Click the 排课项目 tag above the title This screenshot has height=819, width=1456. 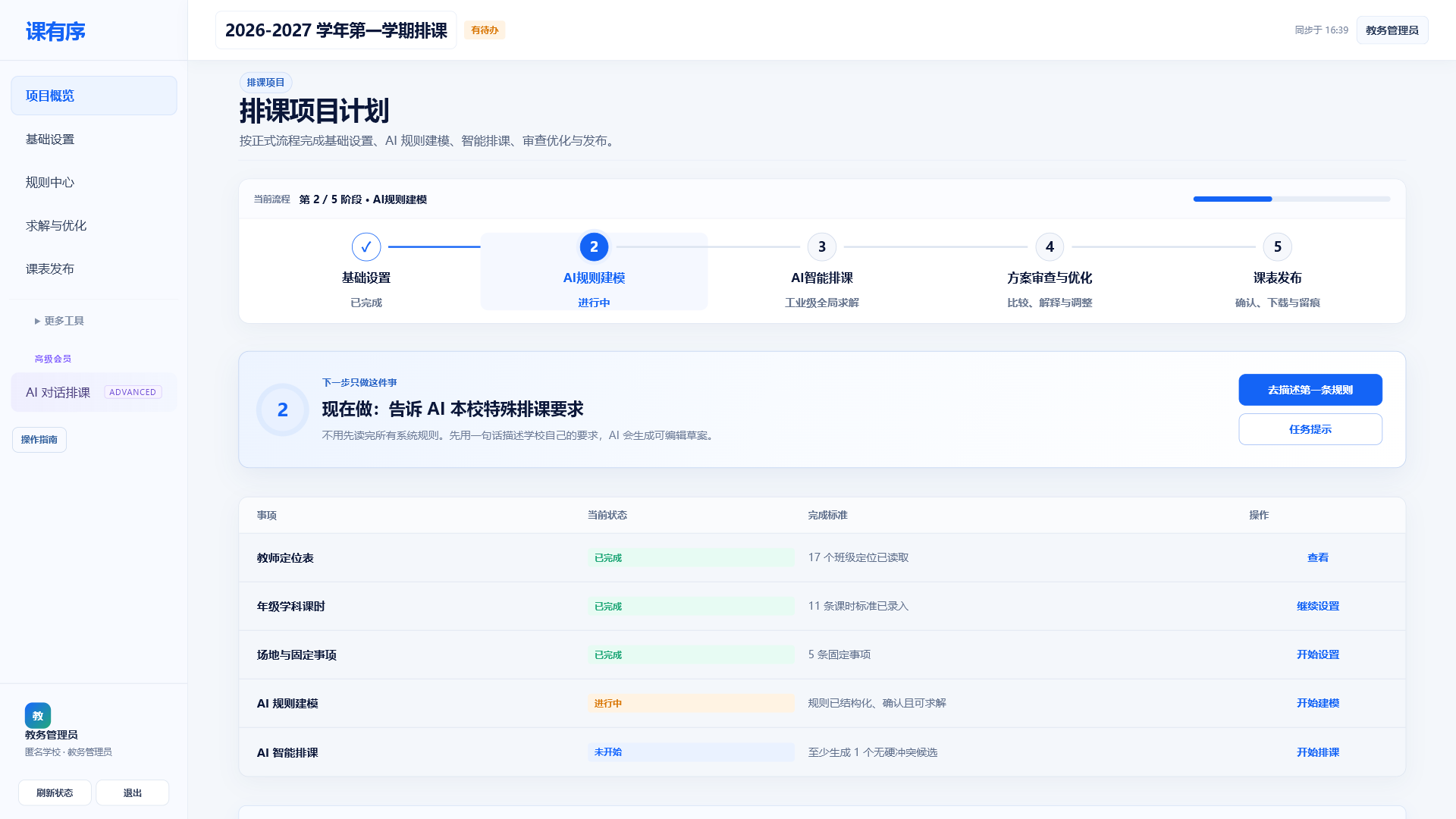(x=265, y=83)
